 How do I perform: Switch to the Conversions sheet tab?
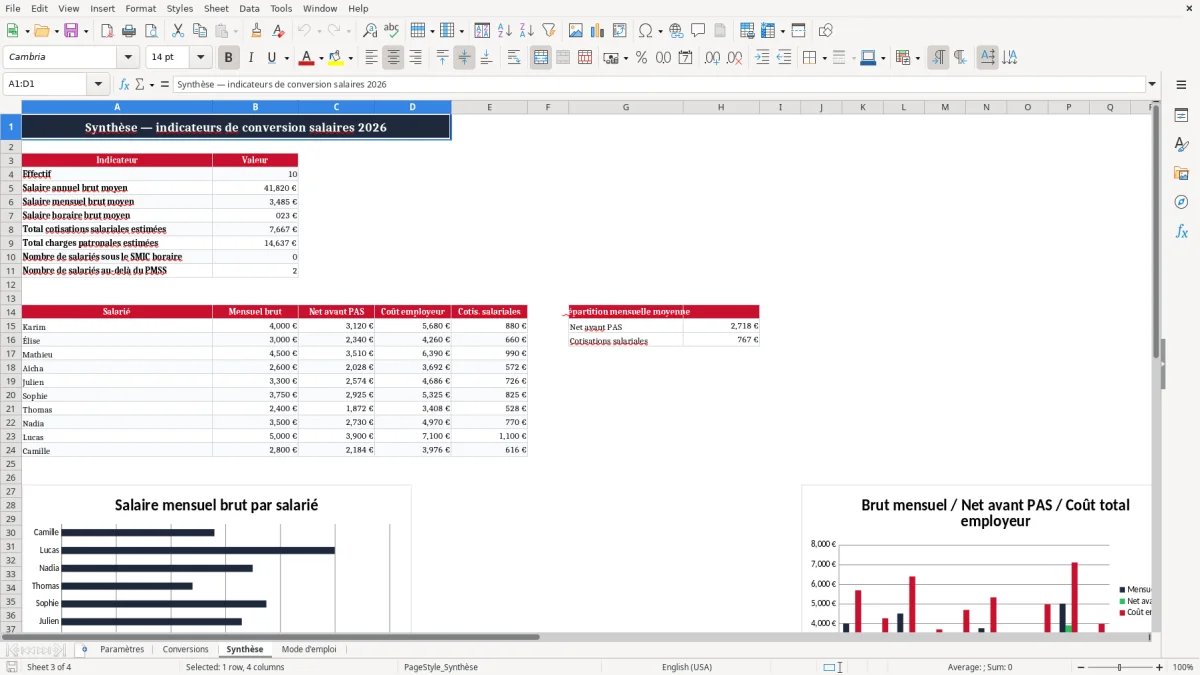185,650
